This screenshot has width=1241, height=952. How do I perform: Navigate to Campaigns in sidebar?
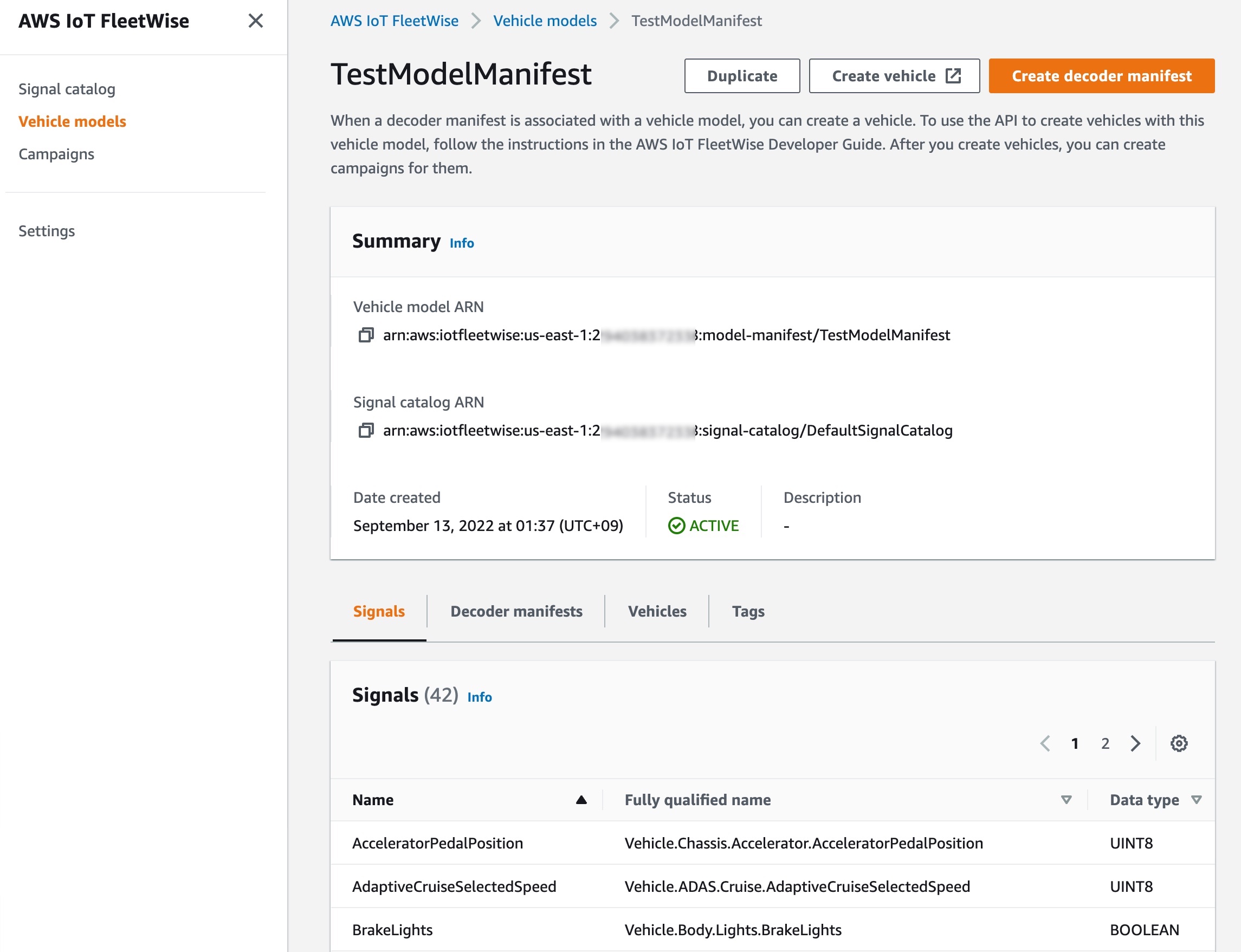tap(56, 154)
